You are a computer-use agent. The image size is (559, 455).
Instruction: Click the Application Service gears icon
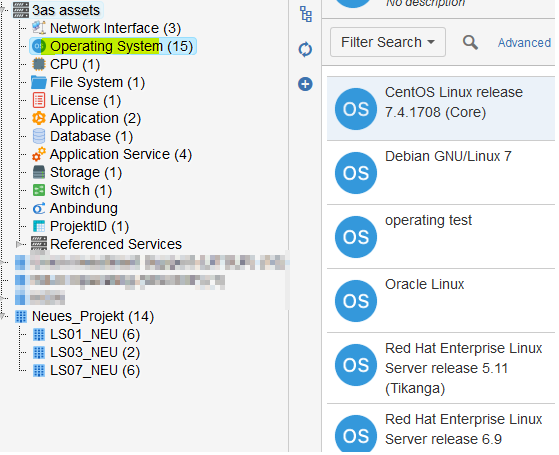[x=39, y=154]
